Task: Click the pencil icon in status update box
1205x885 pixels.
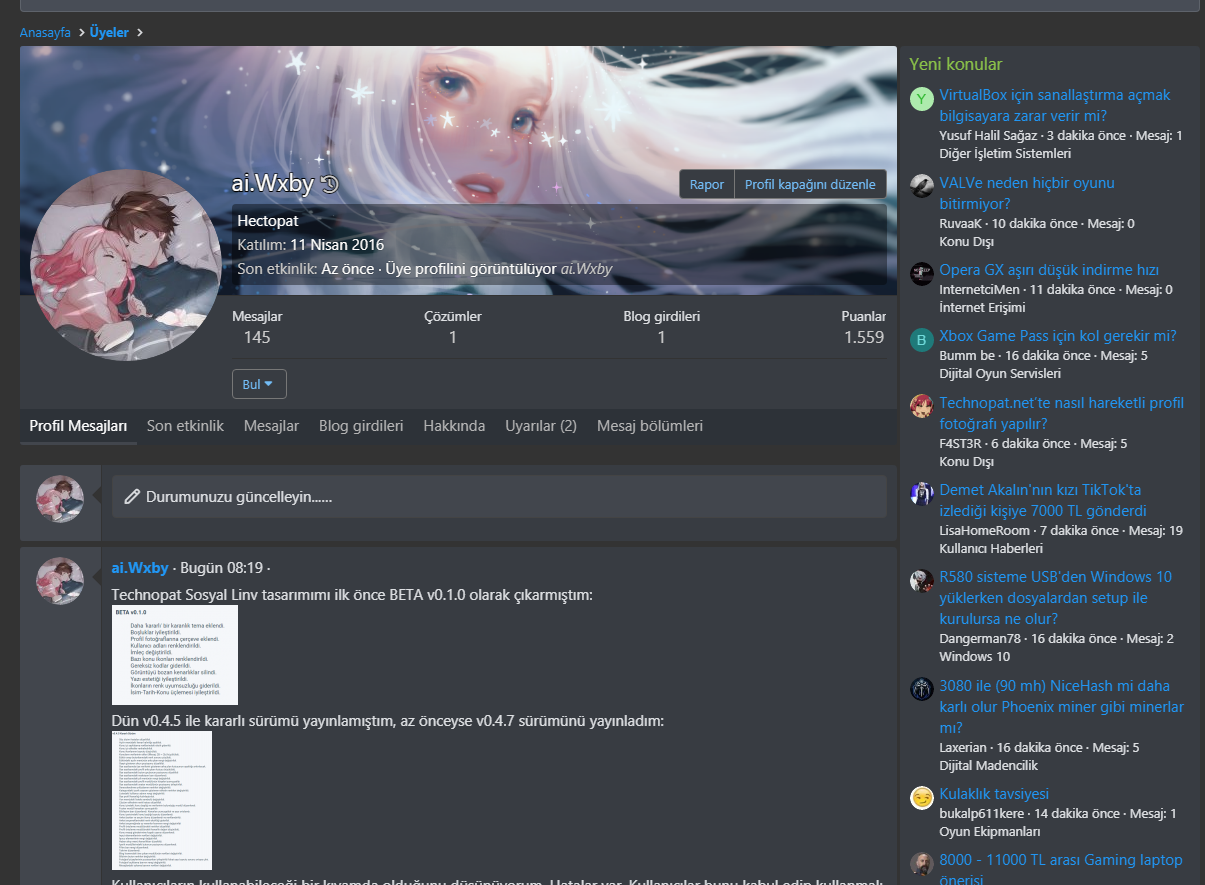Action: tap(131, 496)
